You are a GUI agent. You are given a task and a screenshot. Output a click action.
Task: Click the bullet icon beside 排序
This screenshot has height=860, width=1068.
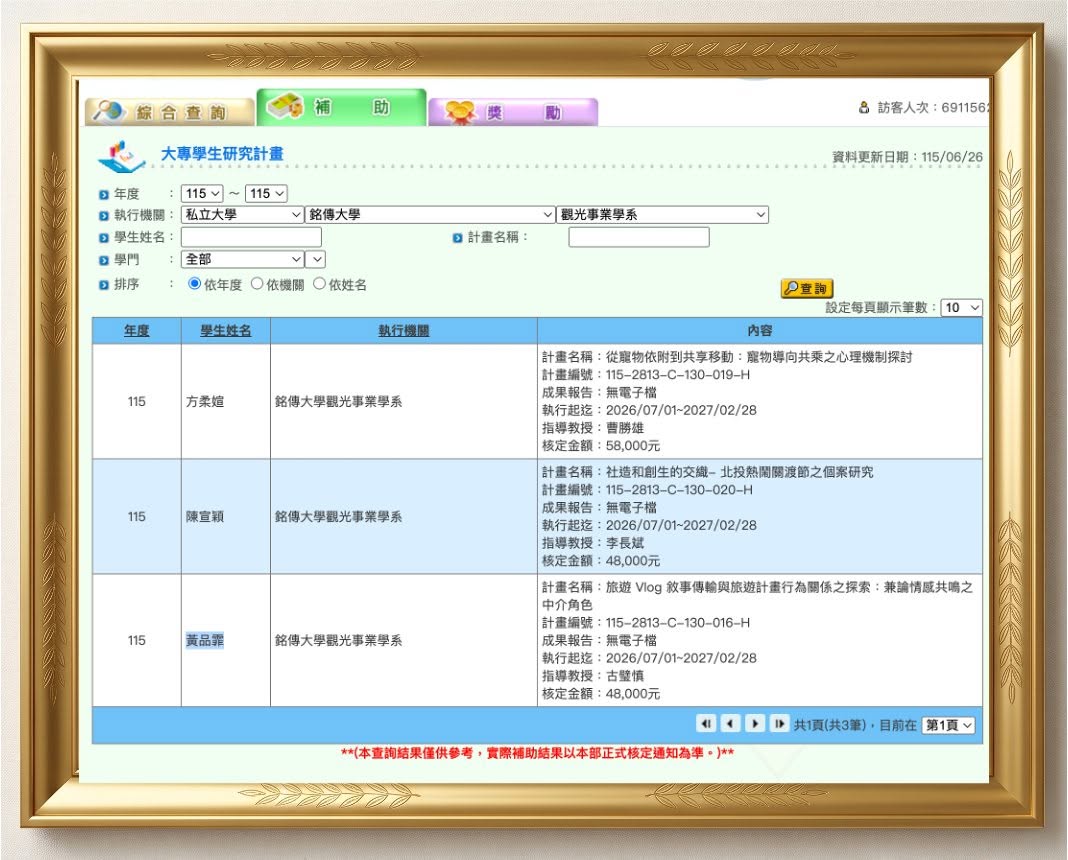(104, 285)
